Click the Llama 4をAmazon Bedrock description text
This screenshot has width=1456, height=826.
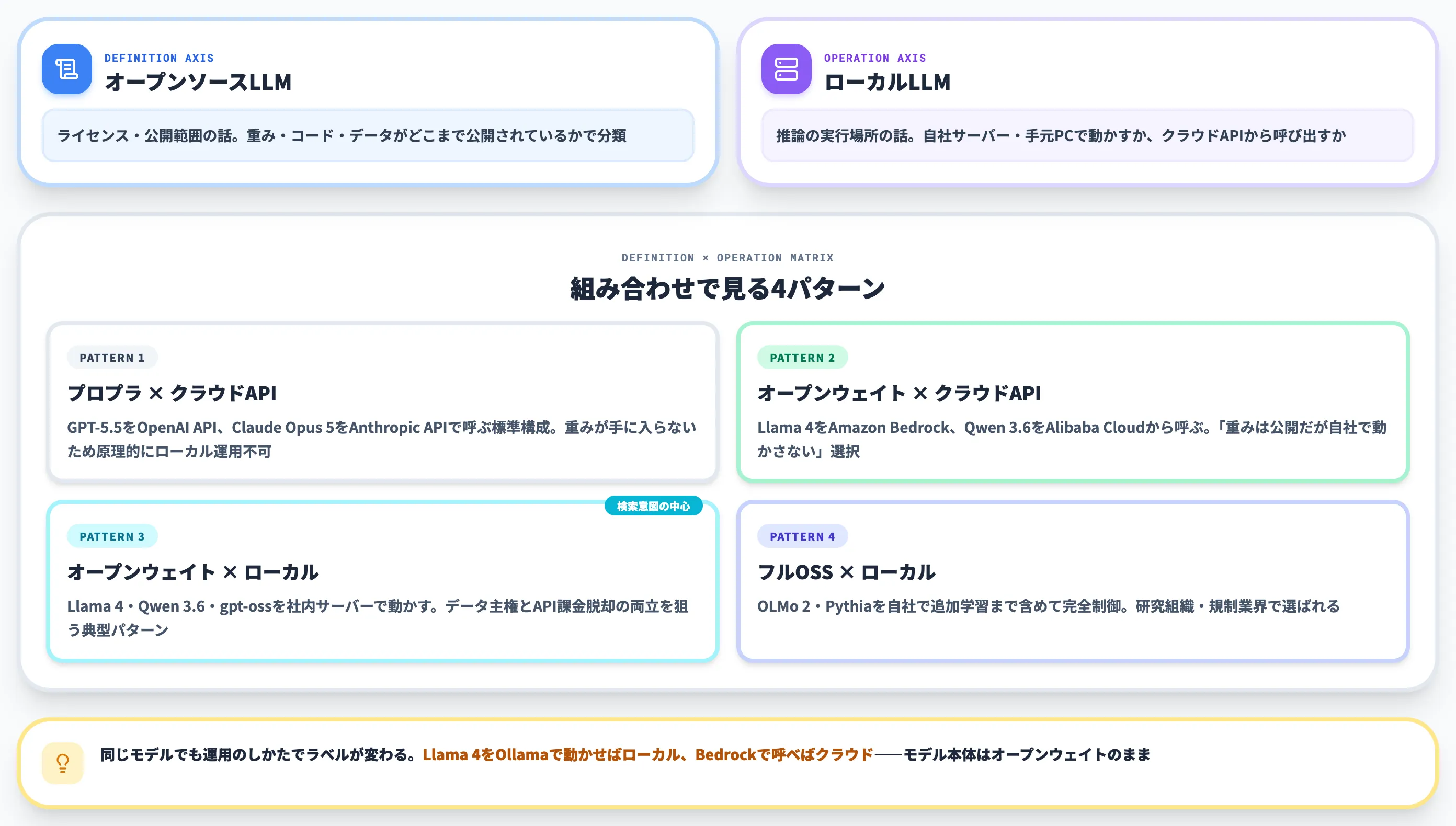coord(1072,439)
